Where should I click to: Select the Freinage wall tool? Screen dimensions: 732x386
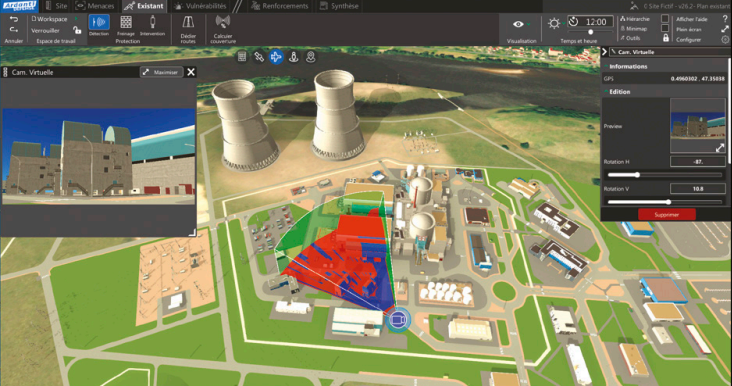pos(126,22)
